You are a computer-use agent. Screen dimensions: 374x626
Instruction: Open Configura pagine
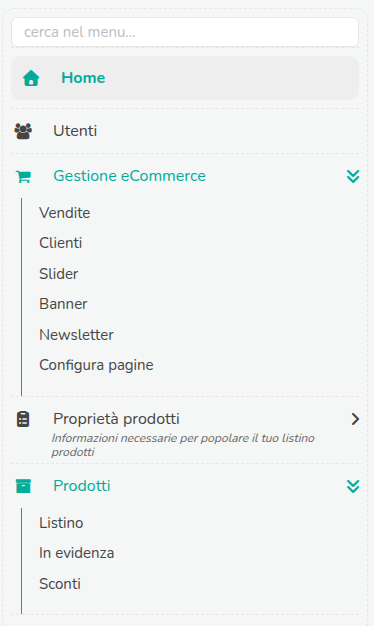[x=96, y=365]
